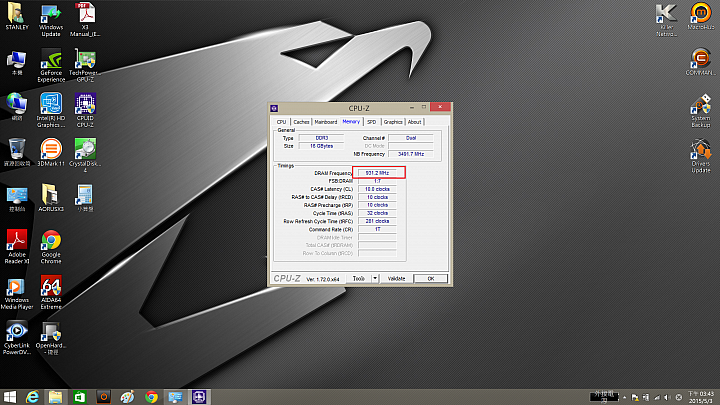Screen dimensions: 720x405
Task: Open the Windows Start button
Action: point(9,397)
